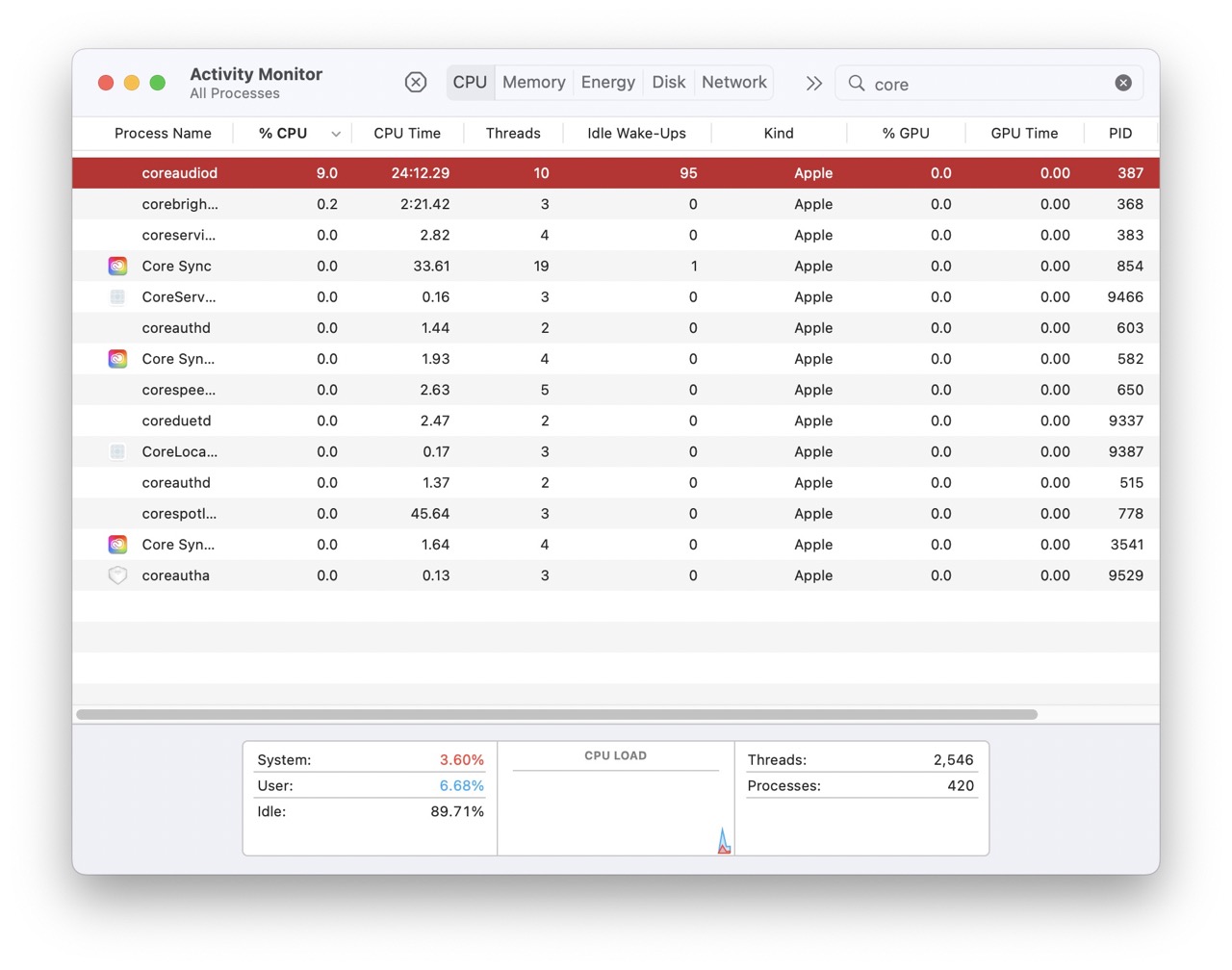
Task: Click the shield icon next to coreautha
Action: 117,575
